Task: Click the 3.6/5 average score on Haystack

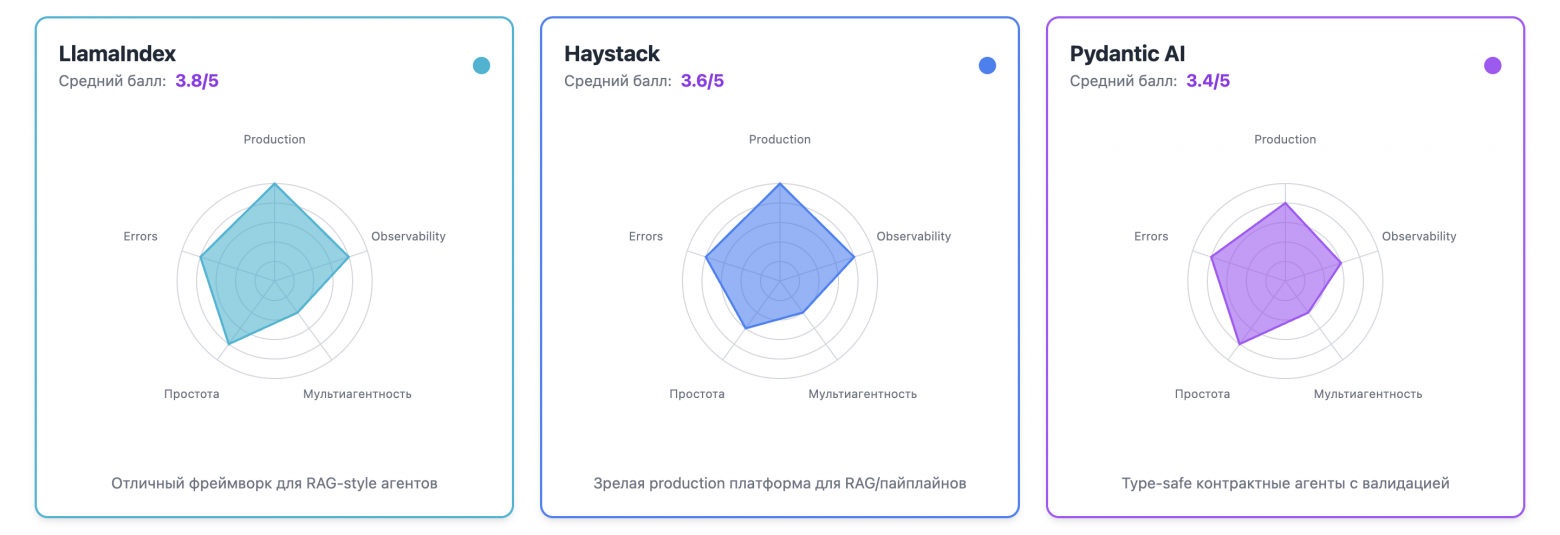Action: [702, 81]
